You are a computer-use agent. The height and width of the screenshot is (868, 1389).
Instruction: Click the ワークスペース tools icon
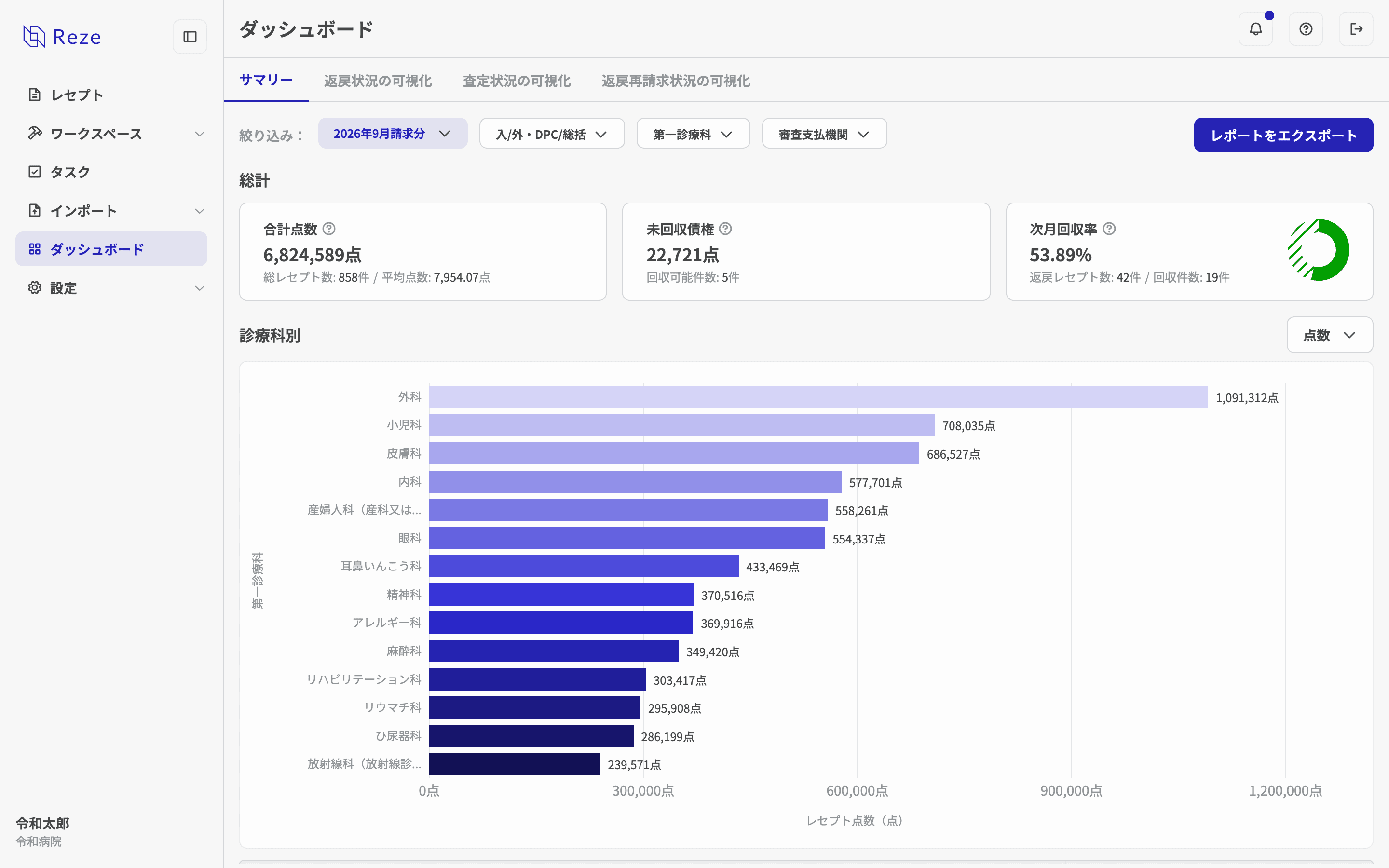pyautogui.click(x=34, y=133)
